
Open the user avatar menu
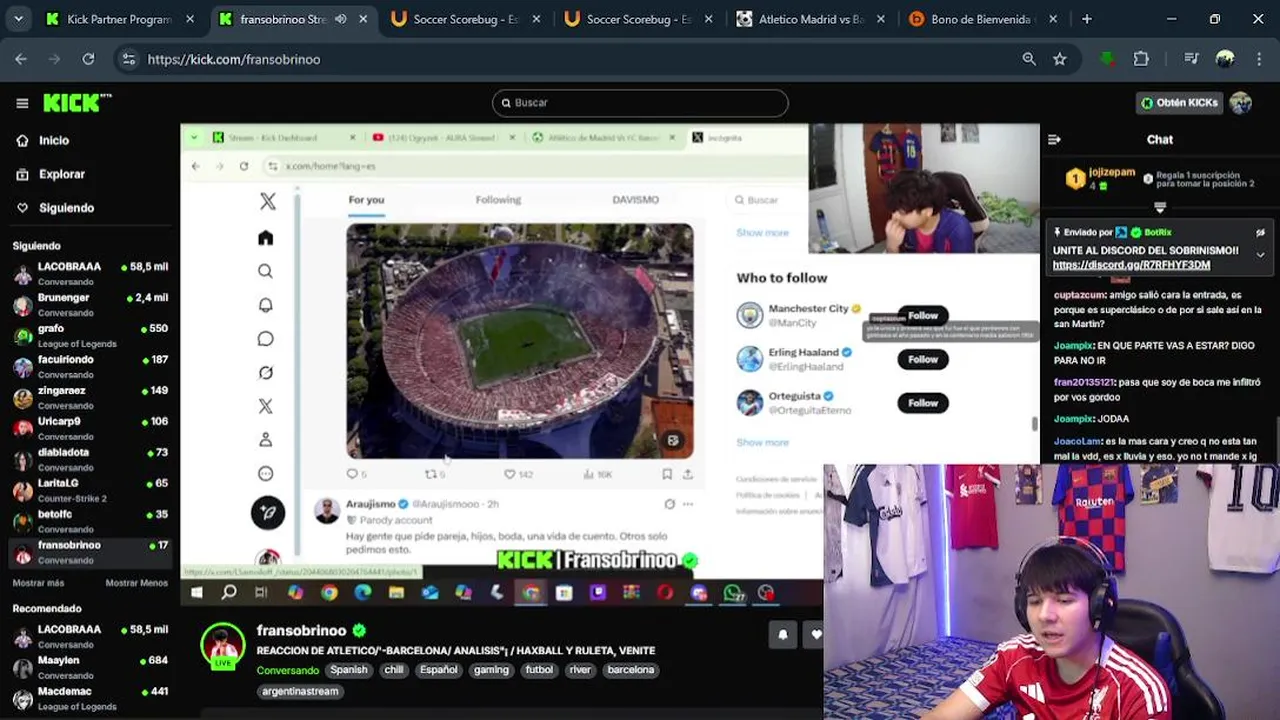coord(1241,103)
